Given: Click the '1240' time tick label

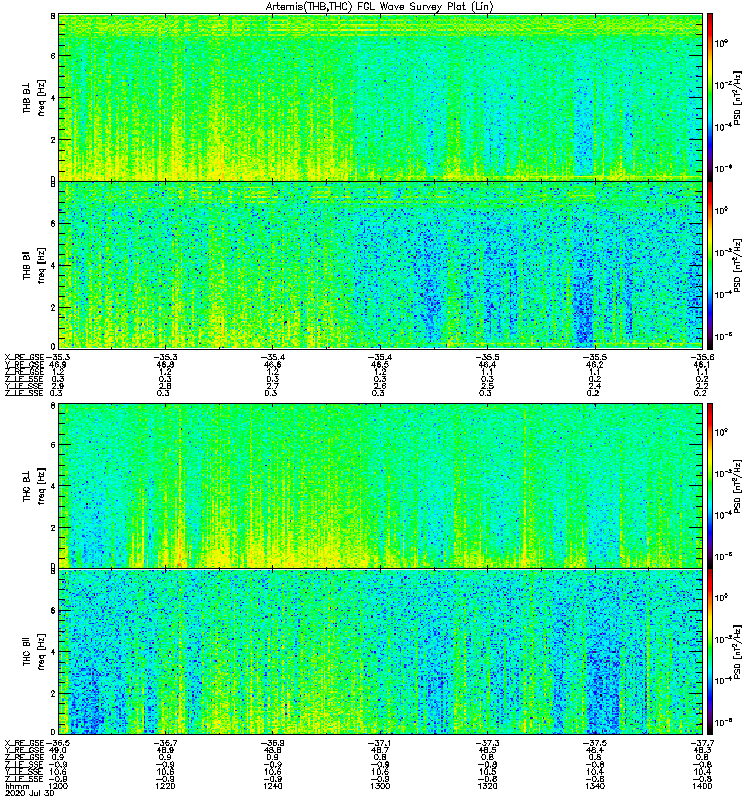Looking at the screenshot, I should 273,786.
